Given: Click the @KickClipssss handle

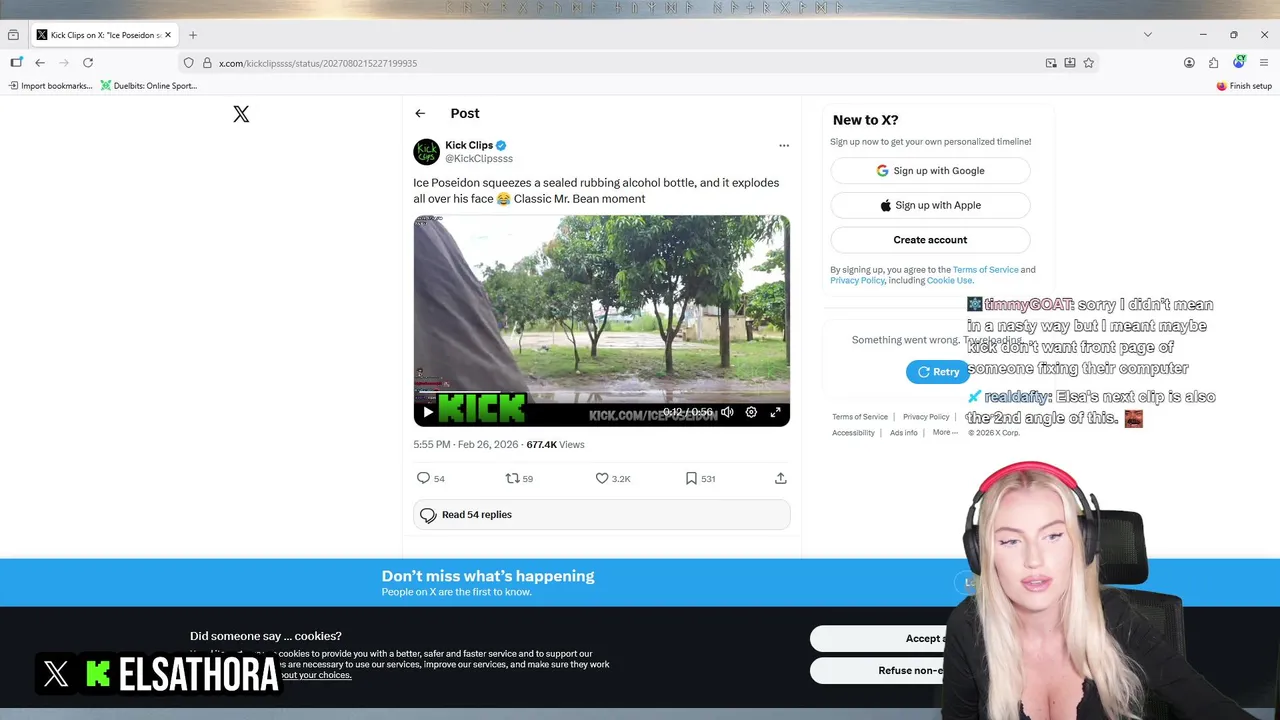Looking at the screenshot, I should [x=479, y=159].
